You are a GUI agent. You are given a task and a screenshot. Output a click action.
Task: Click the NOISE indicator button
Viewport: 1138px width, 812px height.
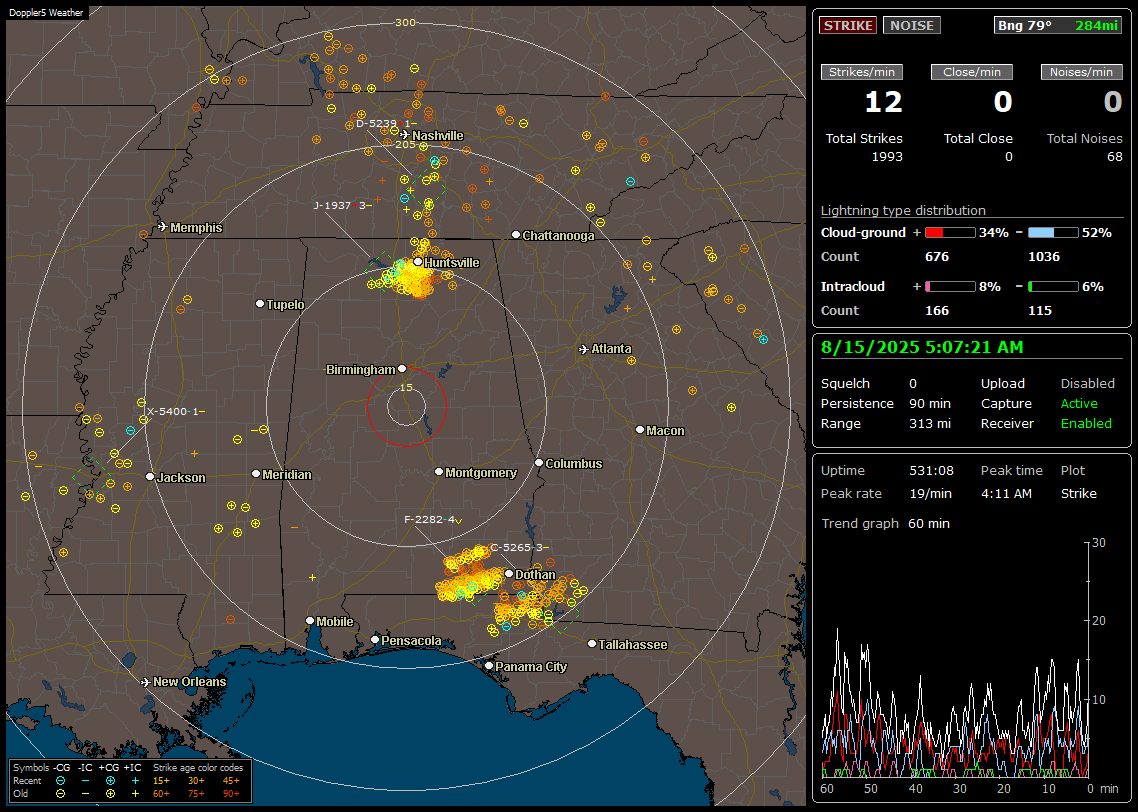tap(912, 25)
